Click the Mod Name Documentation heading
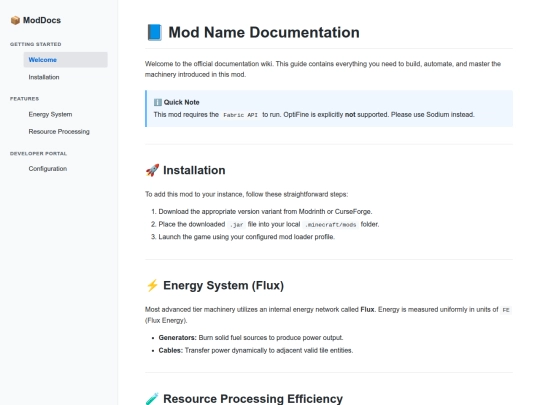The height and width of the screenshot is (405, 540). pos(264,32)
